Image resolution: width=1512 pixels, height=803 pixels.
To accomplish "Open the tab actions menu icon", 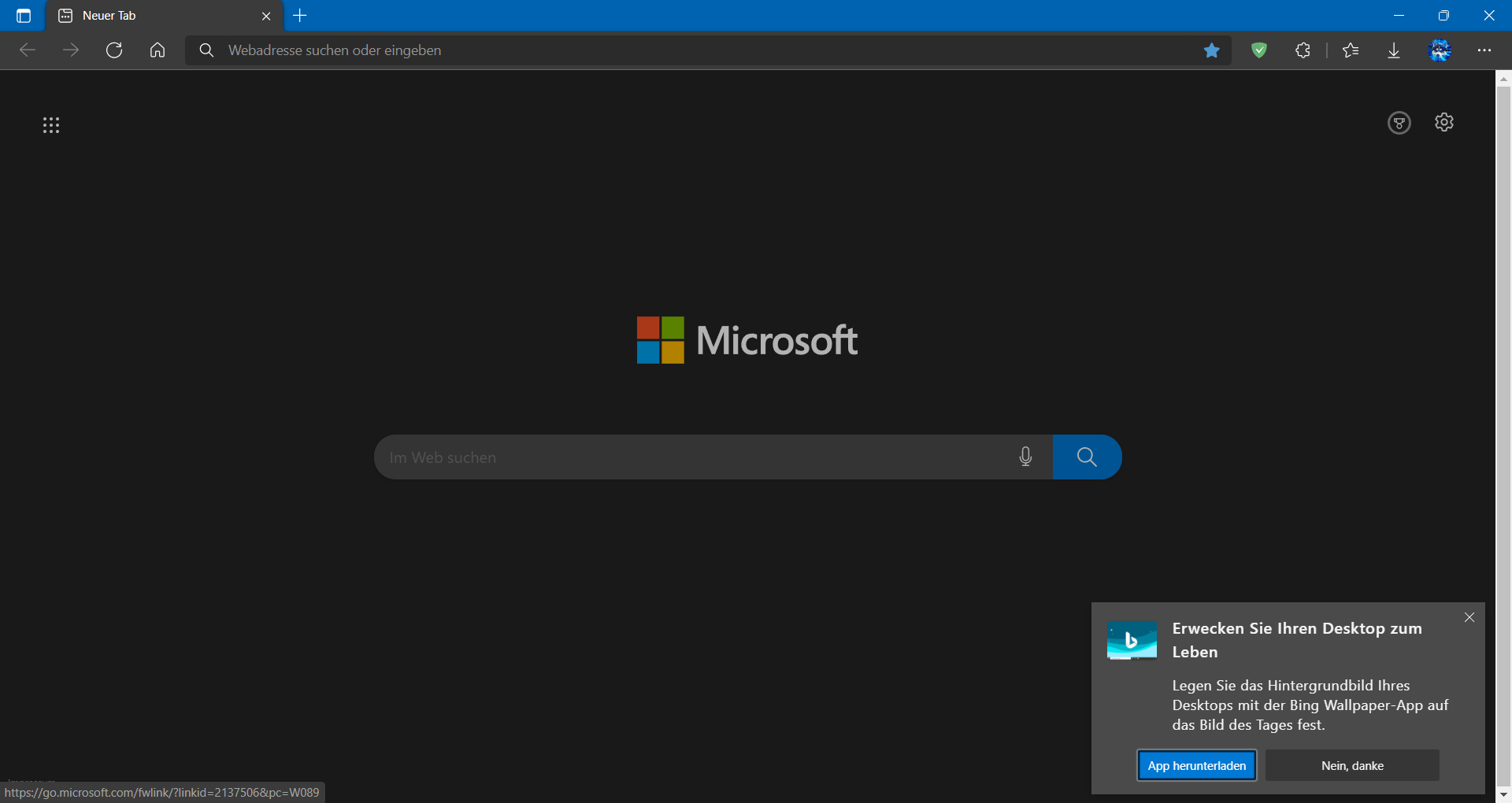I will [24, 16].
